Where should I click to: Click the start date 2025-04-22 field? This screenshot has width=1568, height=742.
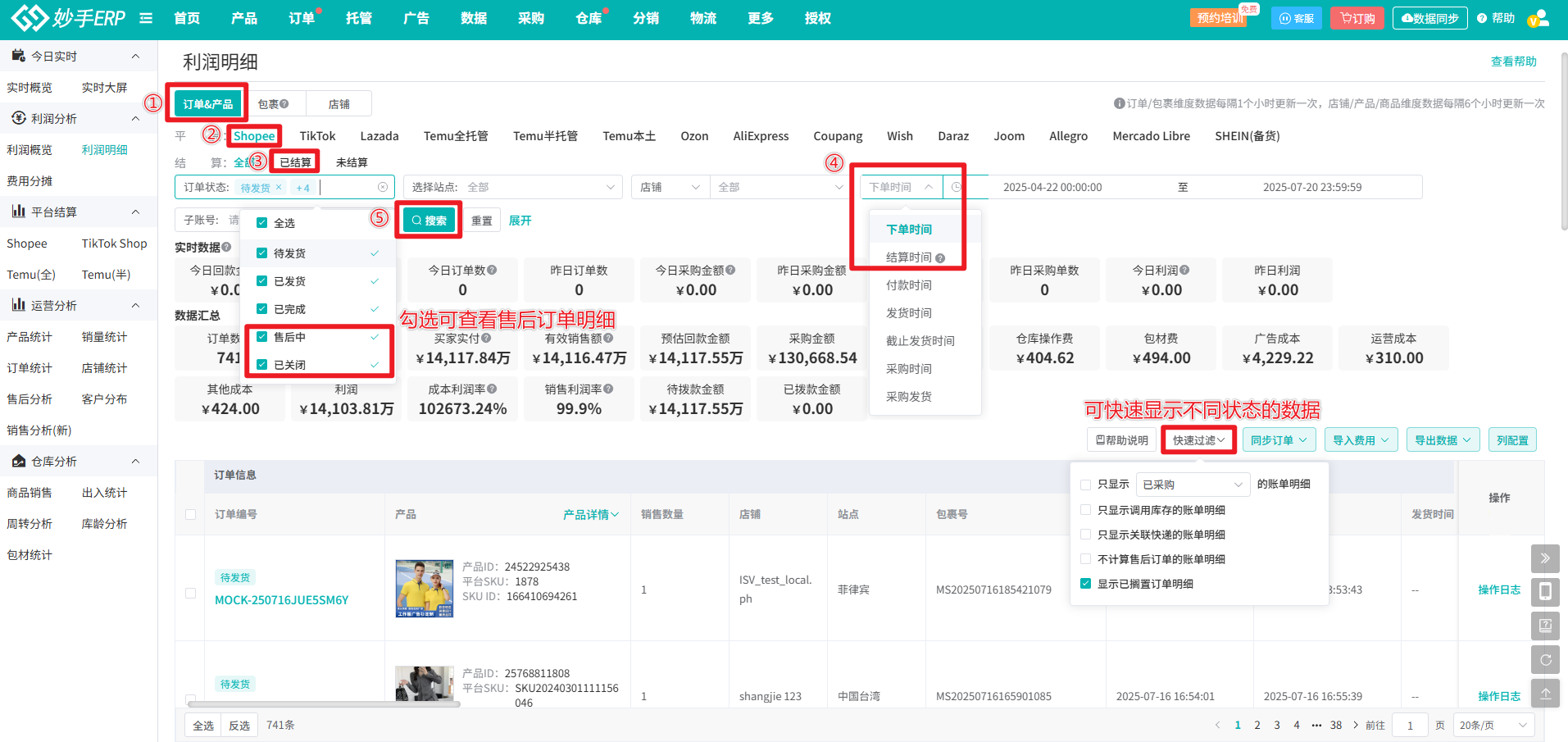(x=1052, y=187)
